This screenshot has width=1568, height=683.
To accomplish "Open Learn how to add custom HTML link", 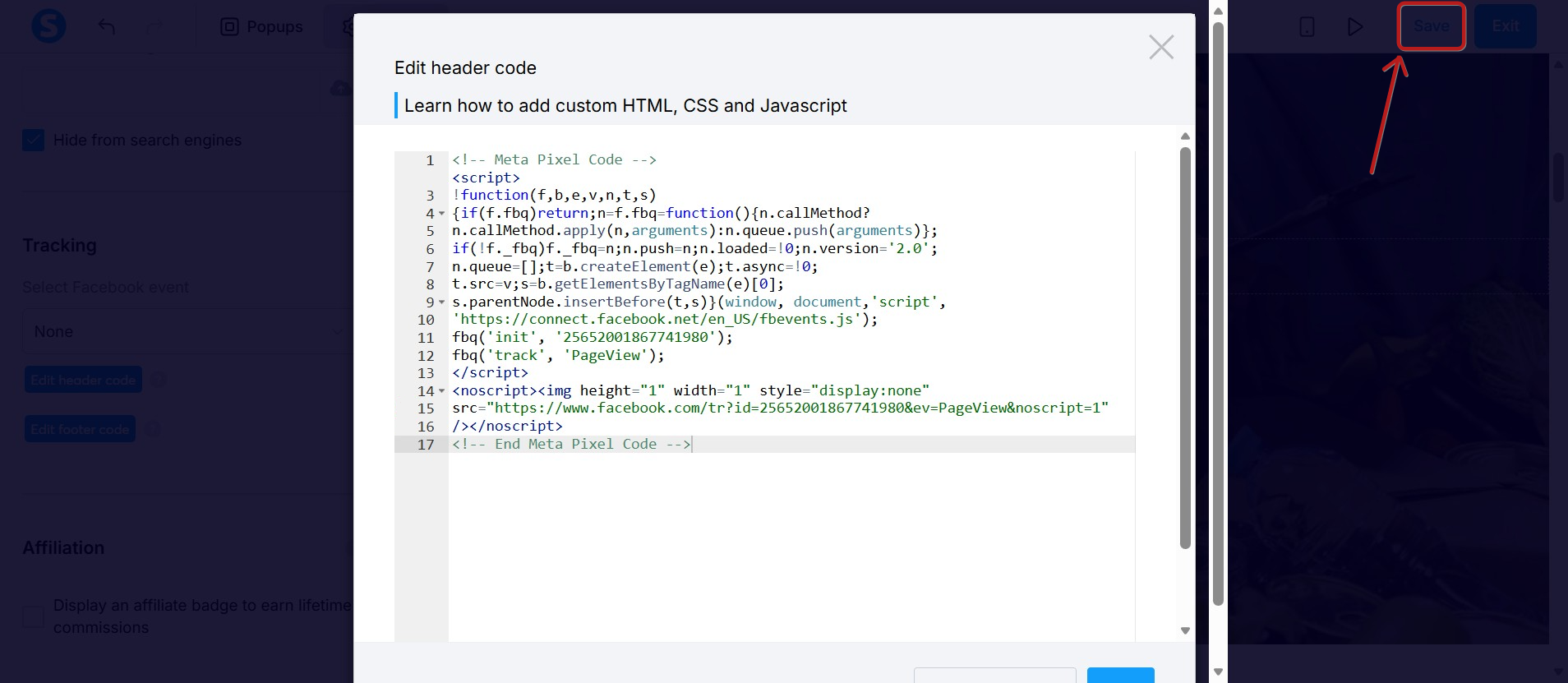I will pyautogui.click(x=625, y=105).
